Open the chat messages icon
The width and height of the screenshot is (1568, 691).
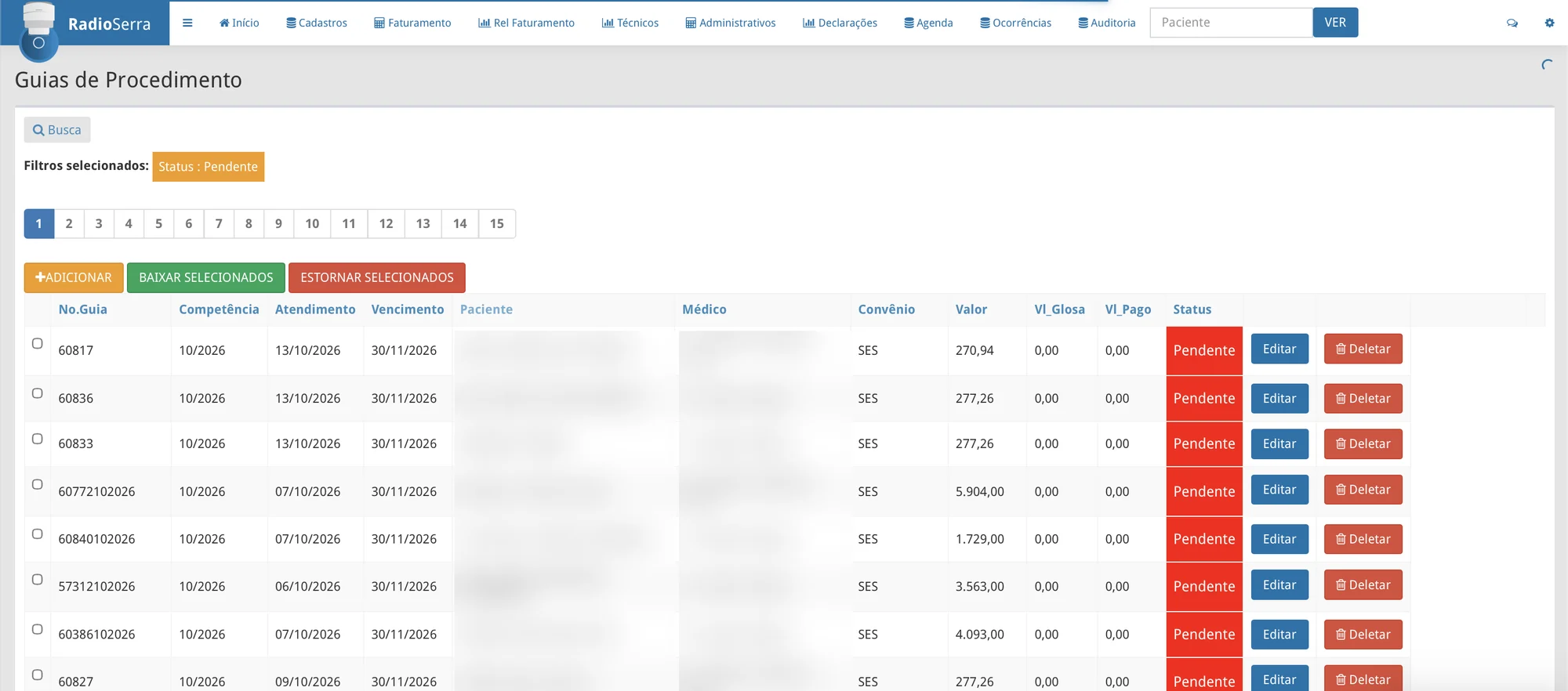(1512, 23)
